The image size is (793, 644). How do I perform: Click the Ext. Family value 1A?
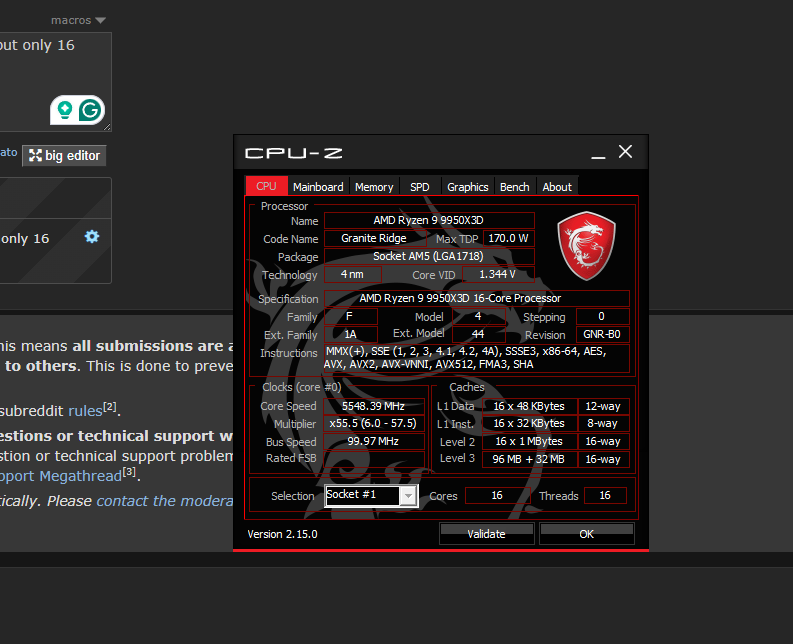click(x=350, y=334)
